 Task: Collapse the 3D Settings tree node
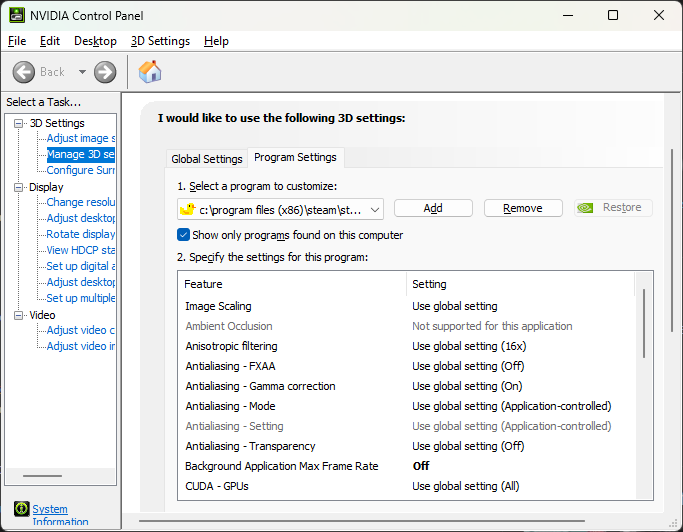(x=19, y=123)
